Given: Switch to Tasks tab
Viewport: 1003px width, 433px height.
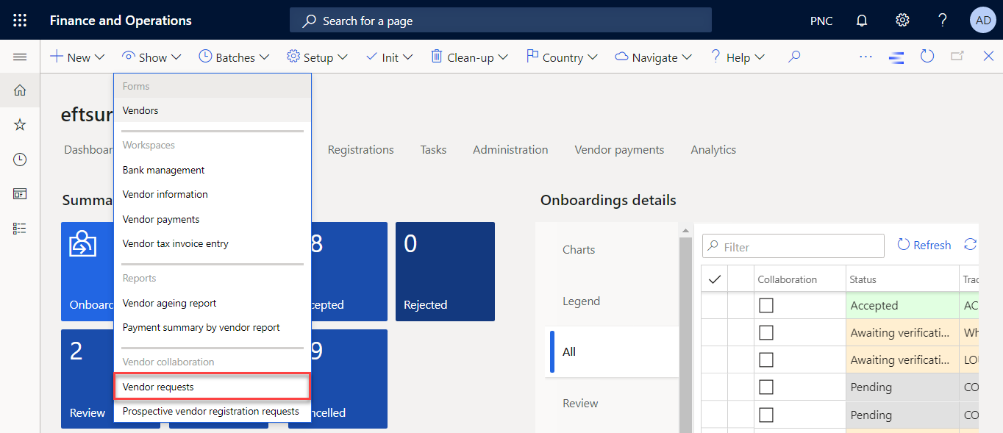Looking at the screenshot, I should [x=433, y=150].
